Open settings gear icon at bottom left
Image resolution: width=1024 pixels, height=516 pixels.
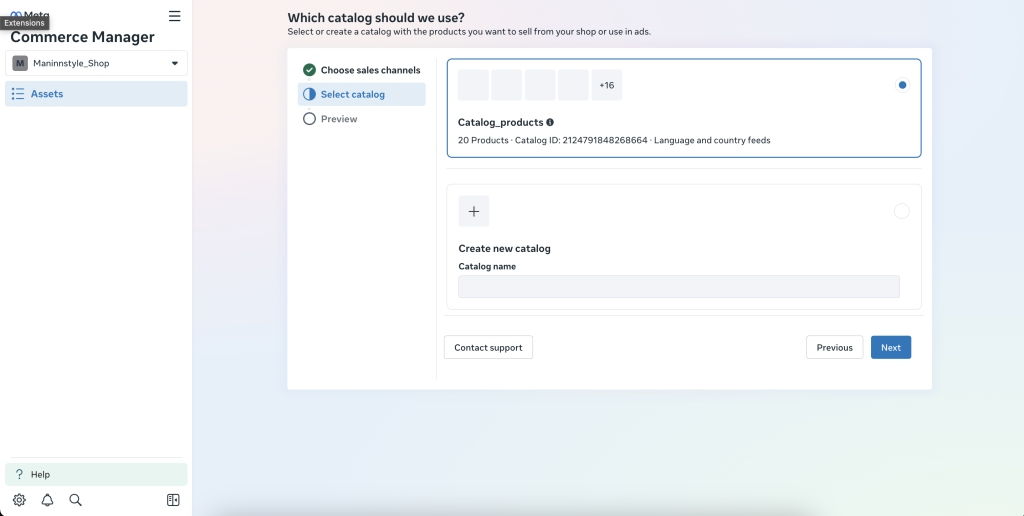19,500
